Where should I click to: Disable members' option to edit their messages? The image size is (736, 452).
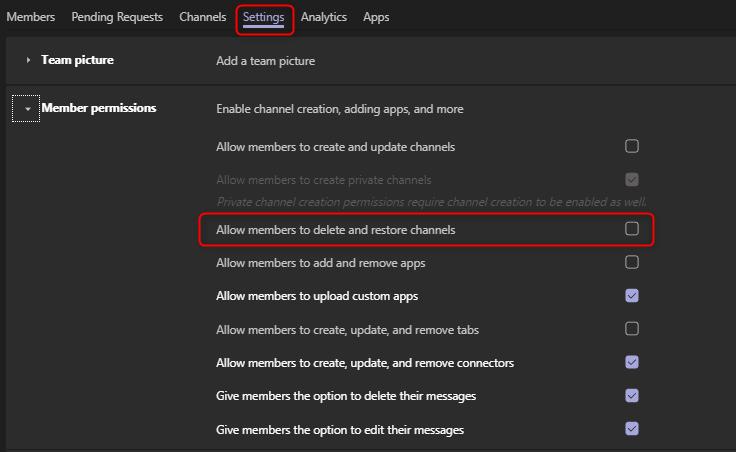[632, 429]
